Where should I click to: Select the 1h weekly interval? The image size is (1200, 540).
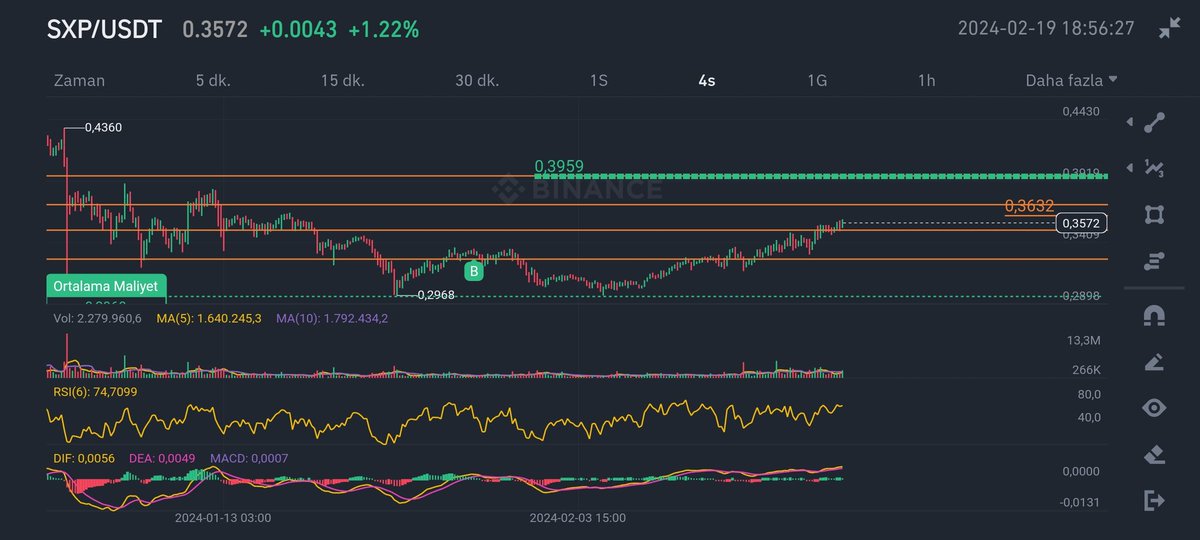pyautogui.click(x=927, y=80)
